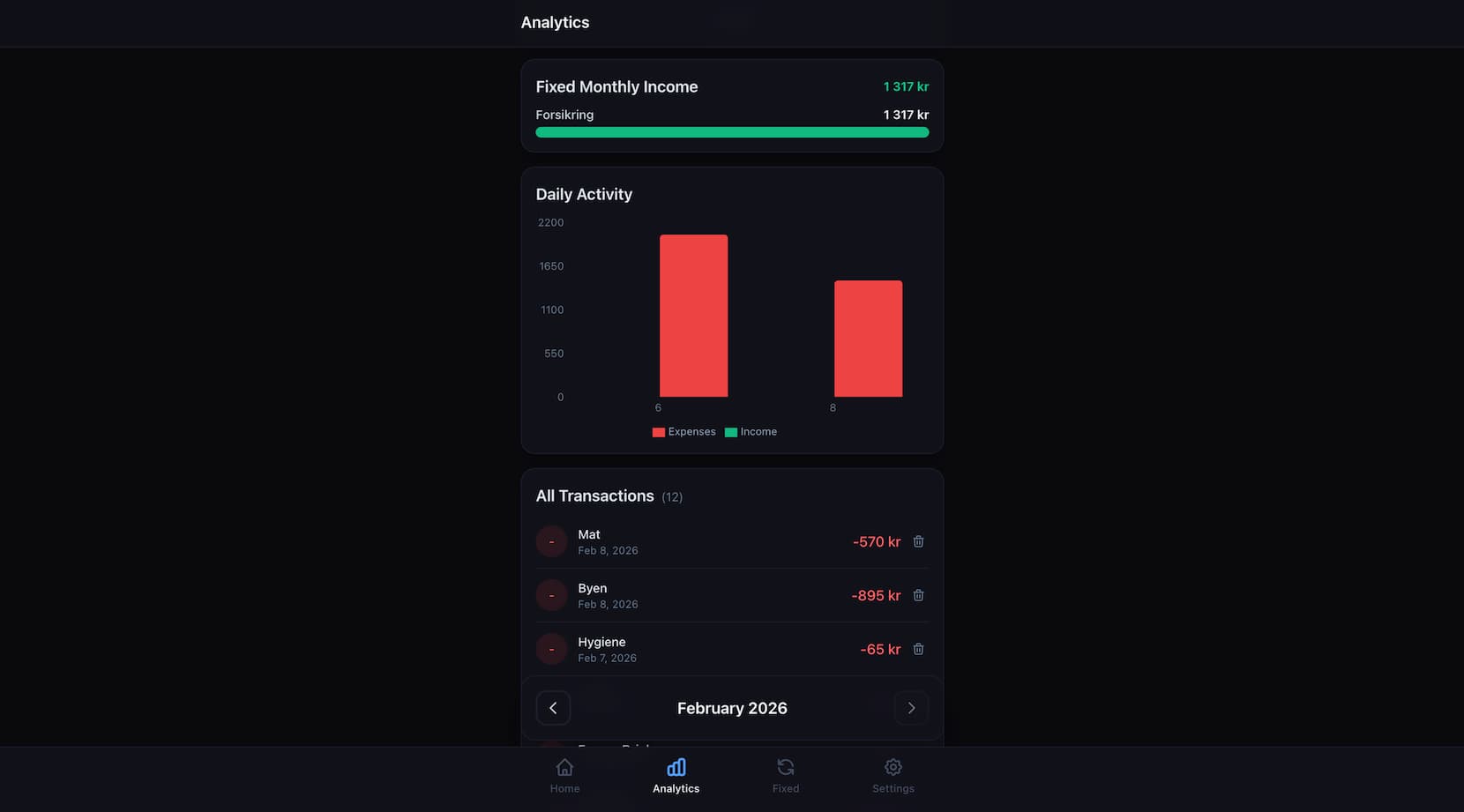
Task: Open the Settings tab
Action: [x=893, y=776]
